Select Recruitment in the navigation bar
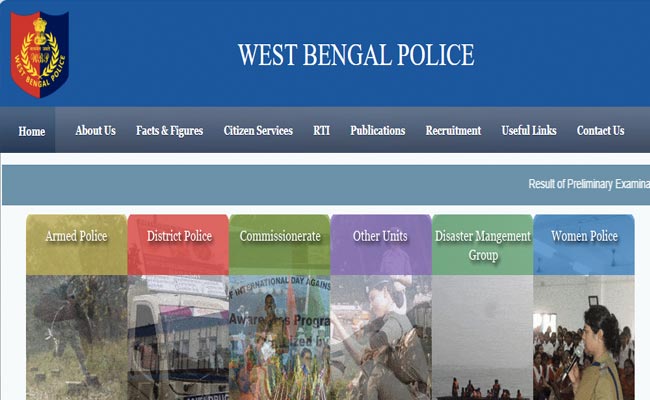Image resolution: width=650 pixels, height=400 pixels. click(x=453, y=131)
